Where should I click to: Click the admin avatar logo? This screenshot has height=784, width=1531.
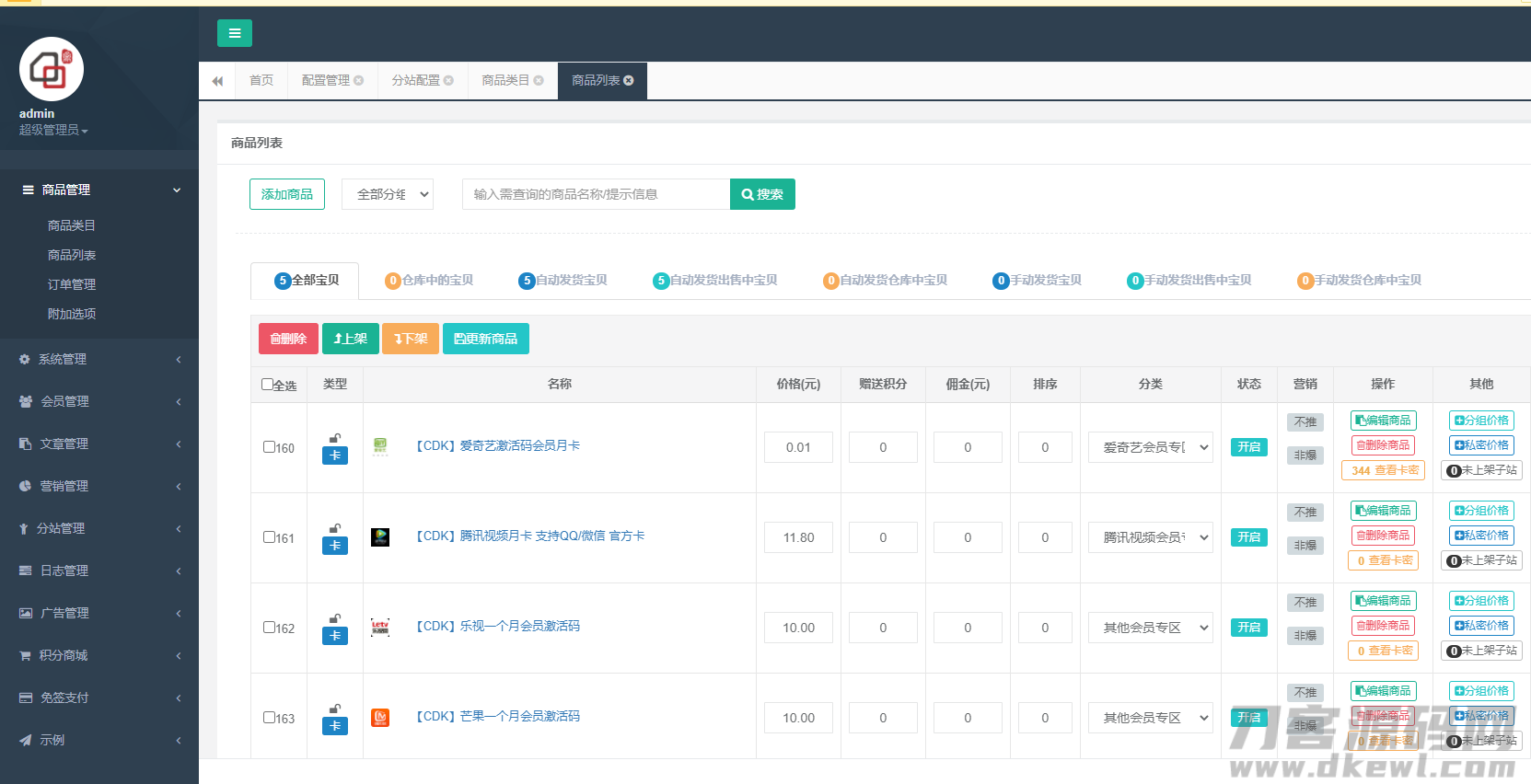[x=52, y=69]
